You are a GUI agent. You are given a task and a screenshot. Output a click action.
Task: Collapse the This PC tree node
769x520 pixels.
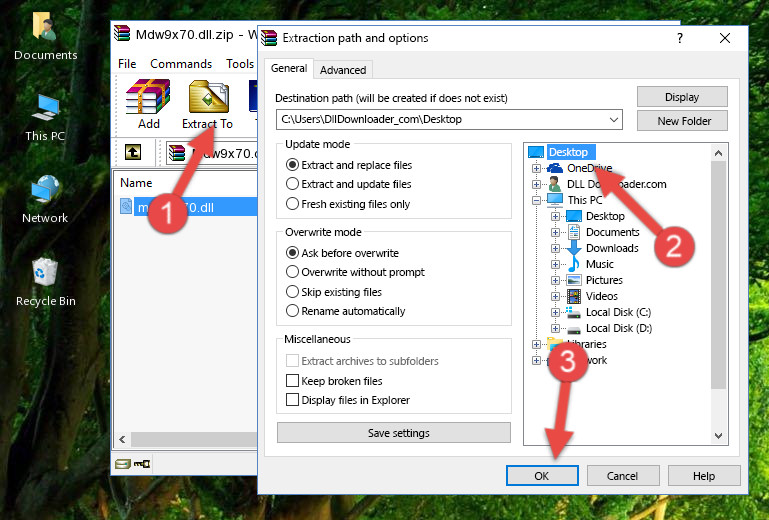(x=536, y=200)
